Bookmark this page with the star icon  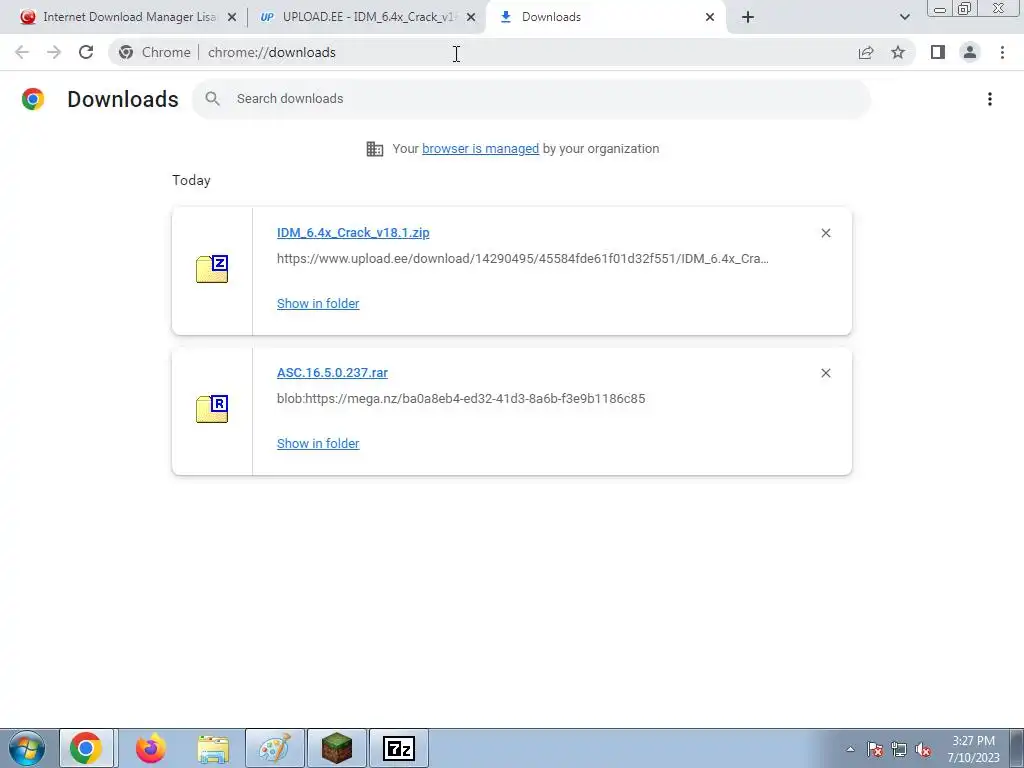pos(898,52)
